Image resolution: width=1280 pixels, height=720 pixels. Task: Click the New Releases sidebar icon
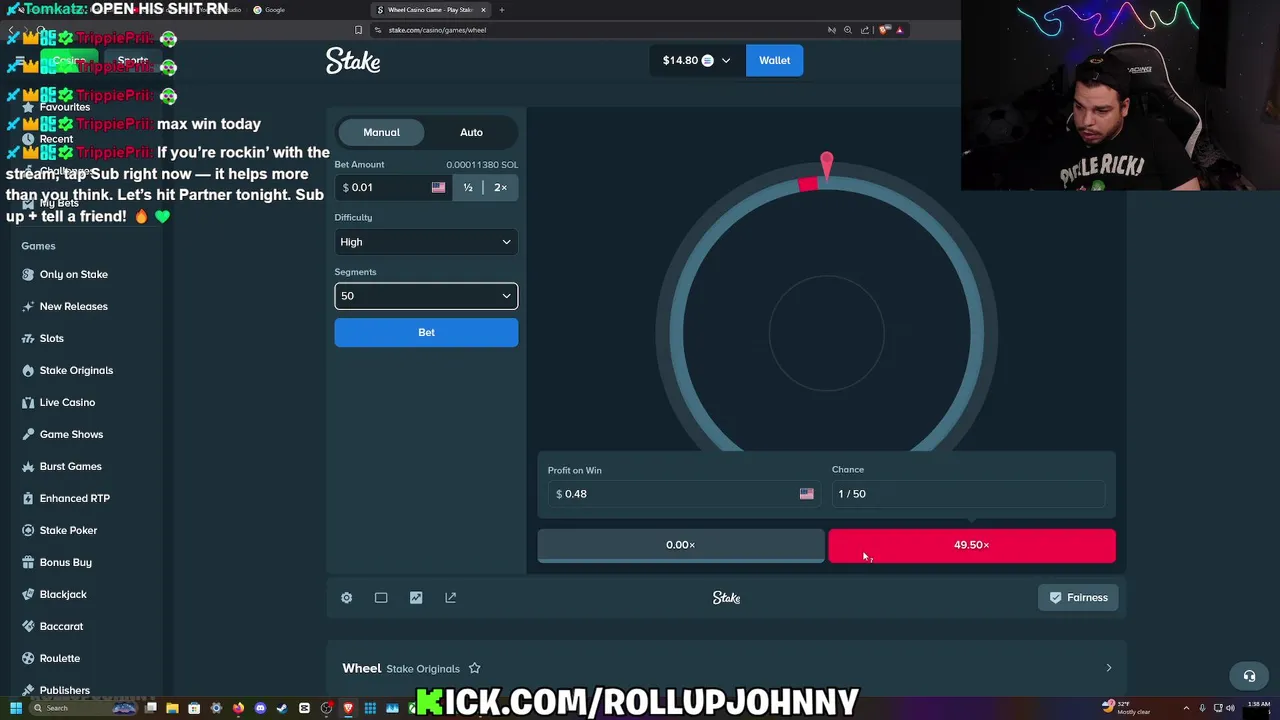click(28, 306)
